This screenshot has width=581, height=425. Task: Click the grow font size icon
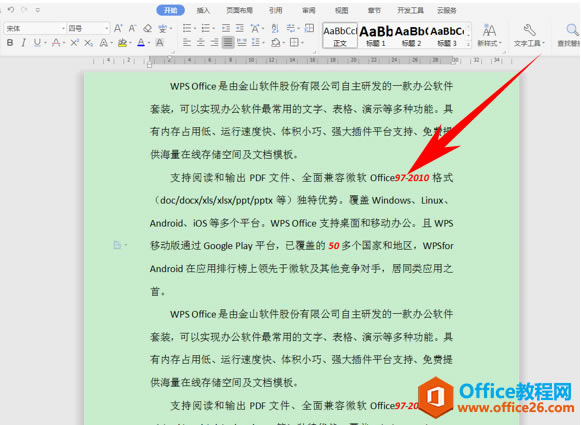[x=118, y=28]
